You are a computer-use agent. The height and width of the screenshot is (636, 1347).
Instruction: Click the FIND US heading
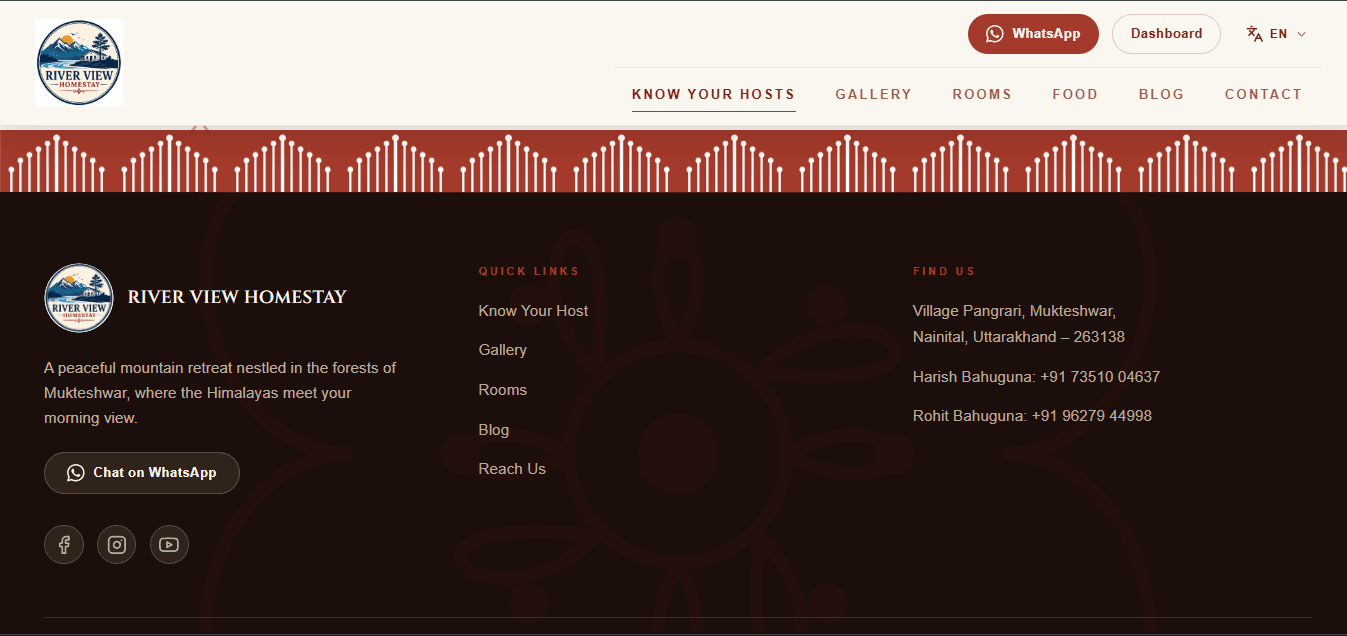(x=944, y=271)
